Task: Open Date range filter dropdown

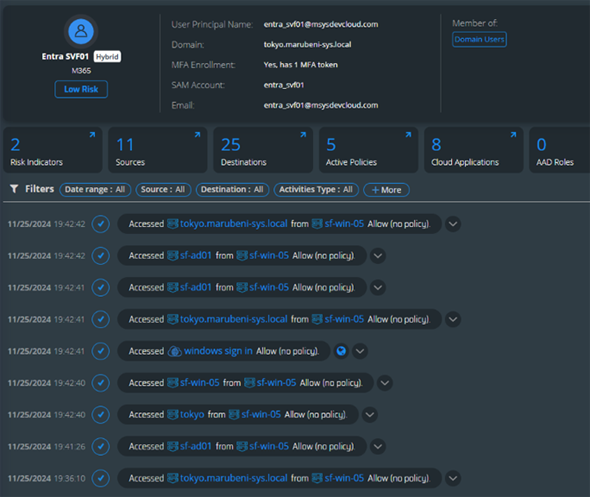Action: 95,190
